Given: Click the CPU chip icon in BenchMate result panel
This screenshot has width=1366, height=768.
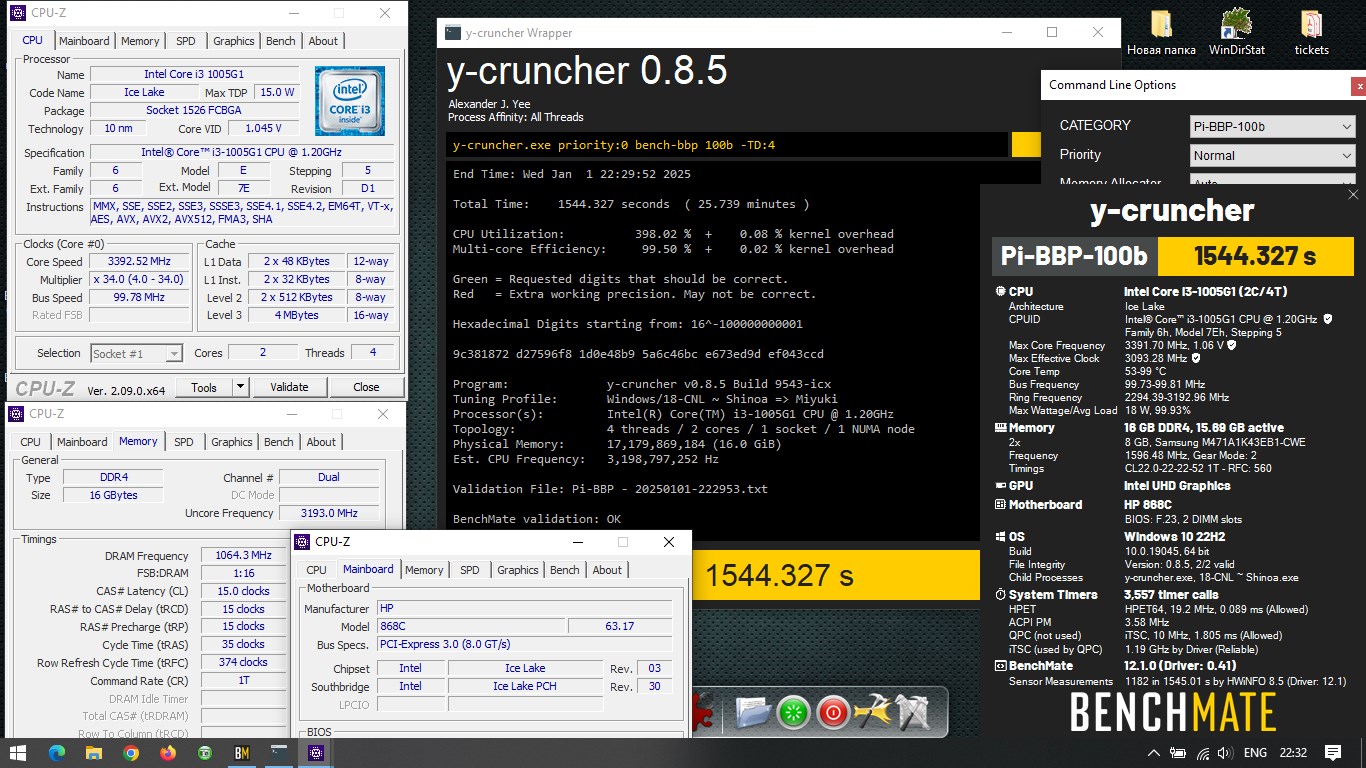Looking at the screenshot, I should pyautogui.click(x=1000, y=292).
